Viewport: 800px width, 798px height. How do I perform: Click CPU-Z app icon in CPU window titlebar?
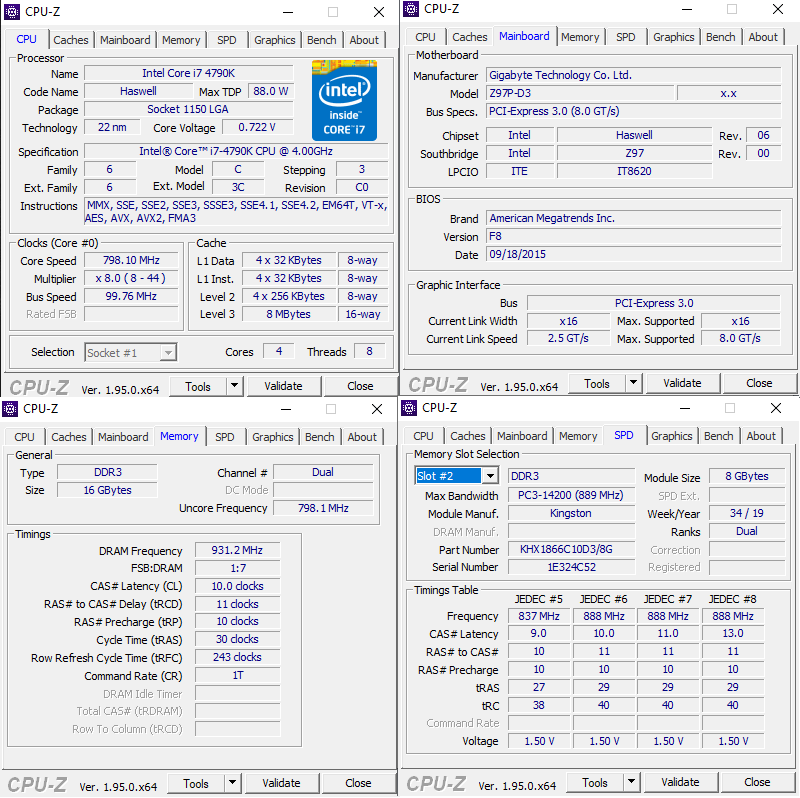point(12,12)
